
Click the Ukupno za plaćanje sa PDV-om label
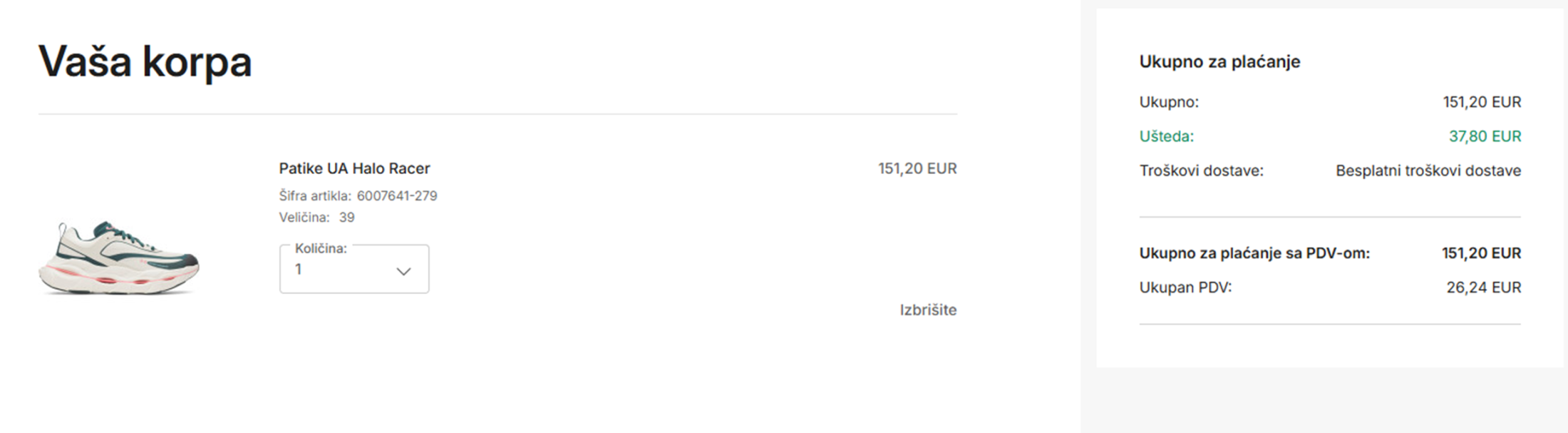(x=1254, y=253)
